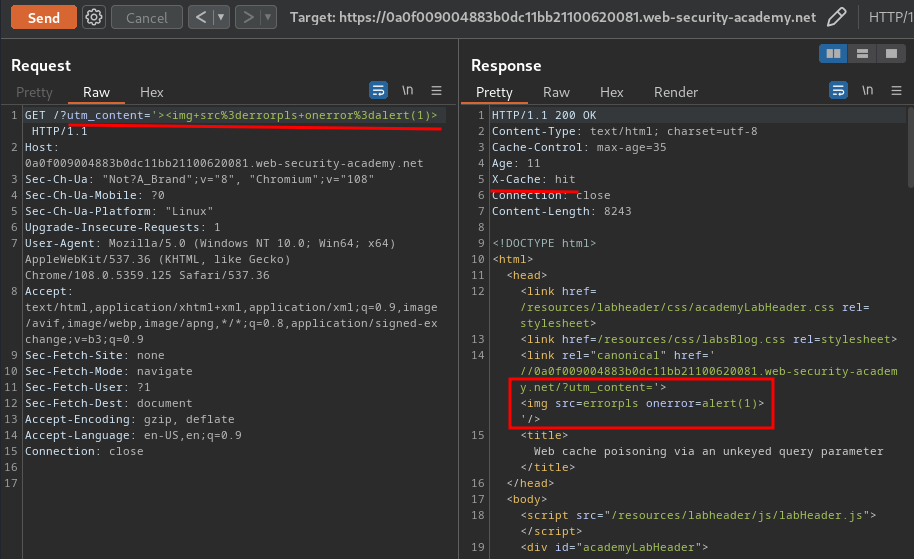The width and height of the screenshot is (914, 559).
Task: Open the forward history dropdown arrow
Action: (x=268, y=17)
